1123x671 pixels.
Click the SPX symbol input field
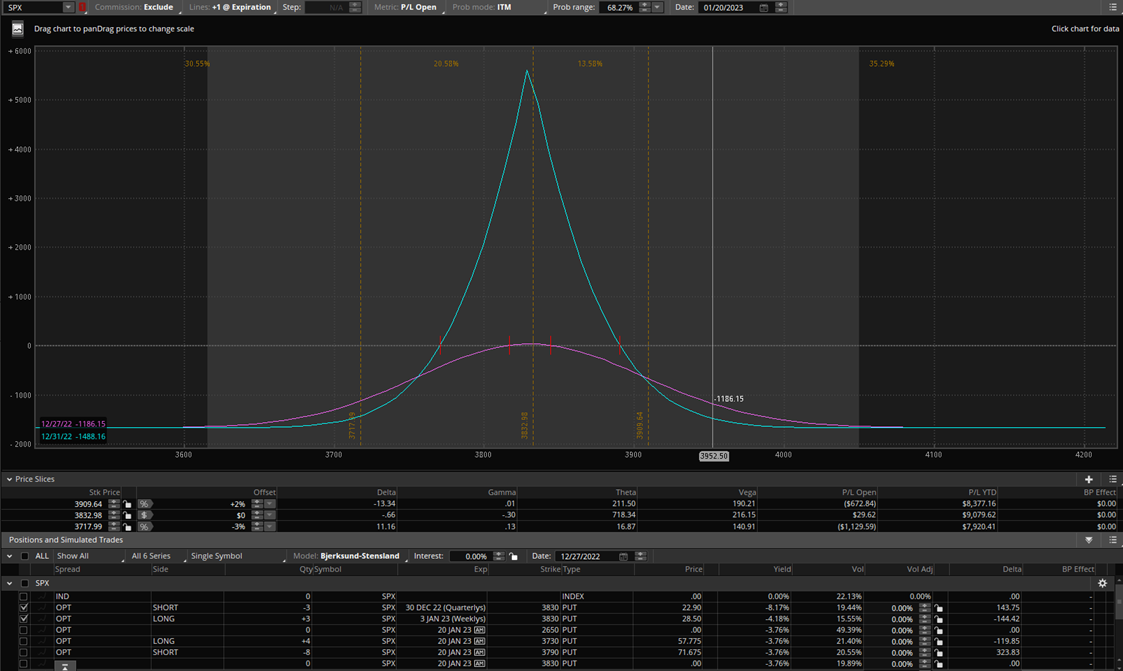tap(32, 7)
